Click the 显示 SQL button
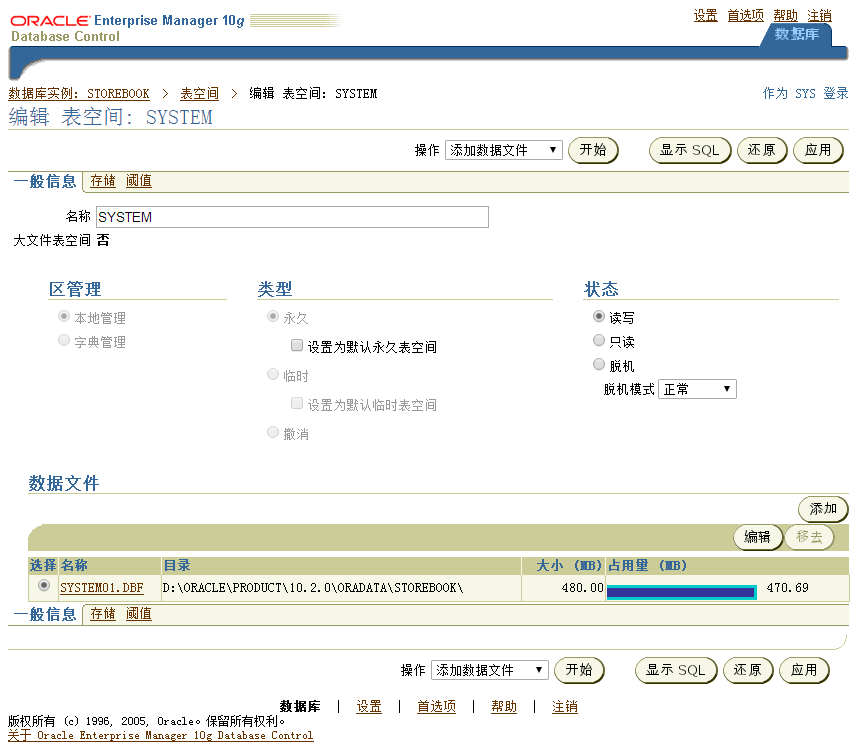The width and height of the screenshot is (857, 750). 689,149
